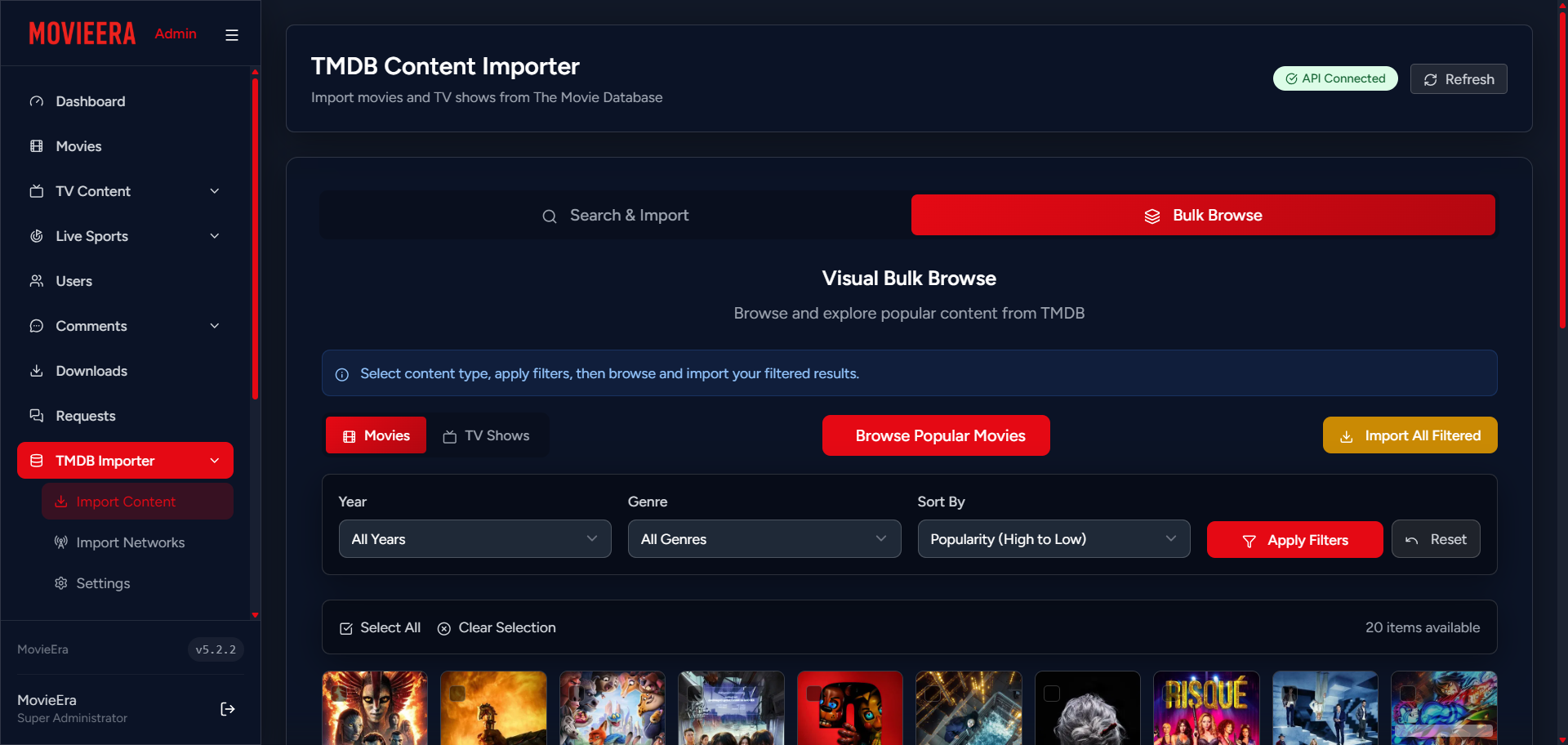This screenshot has width=1568, height=745.
Task: Click the Risqué movie poster thumbnail
Action: pos(1206,711)
